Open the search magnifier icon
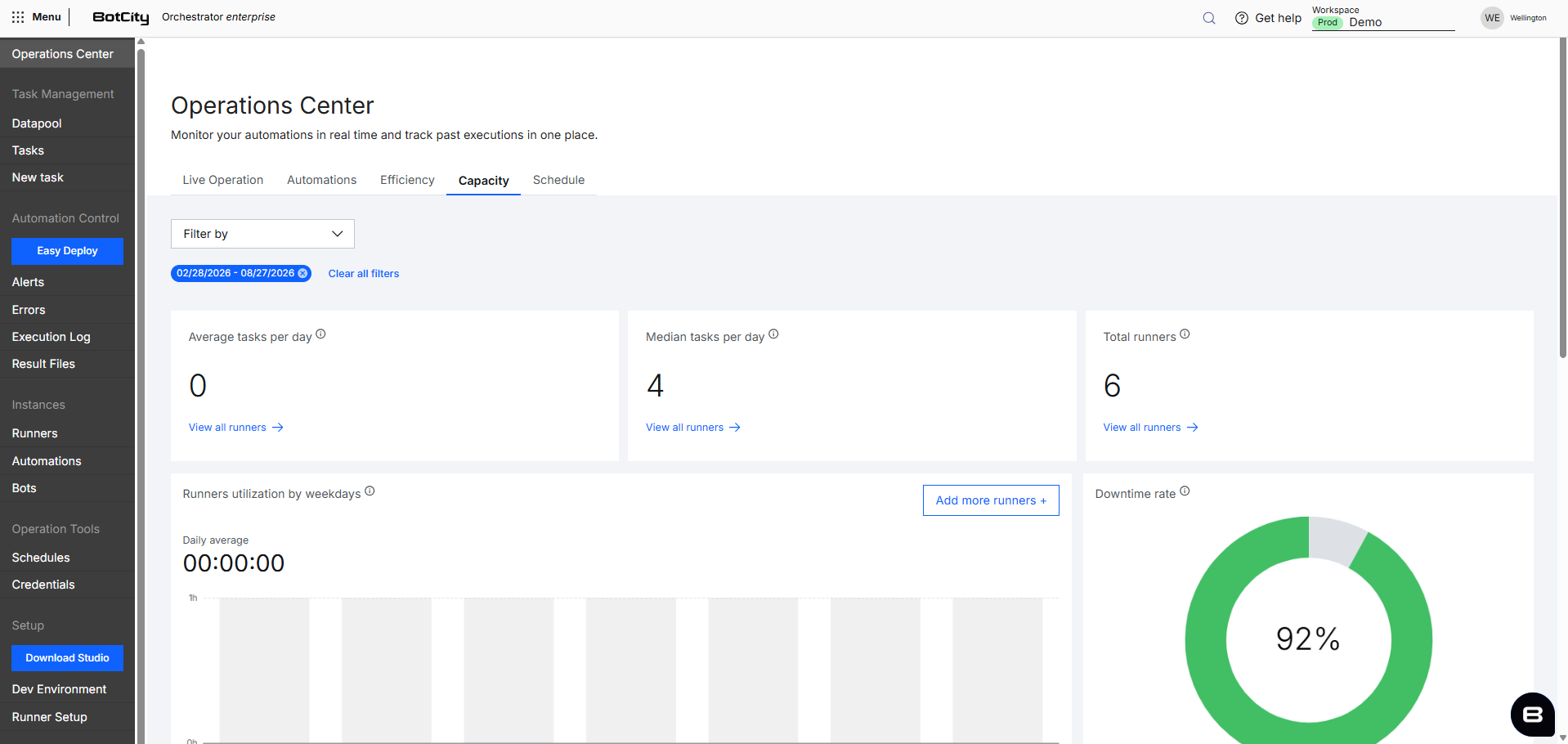Viewport: 1568px width, 744px height. coord(1209,18)
